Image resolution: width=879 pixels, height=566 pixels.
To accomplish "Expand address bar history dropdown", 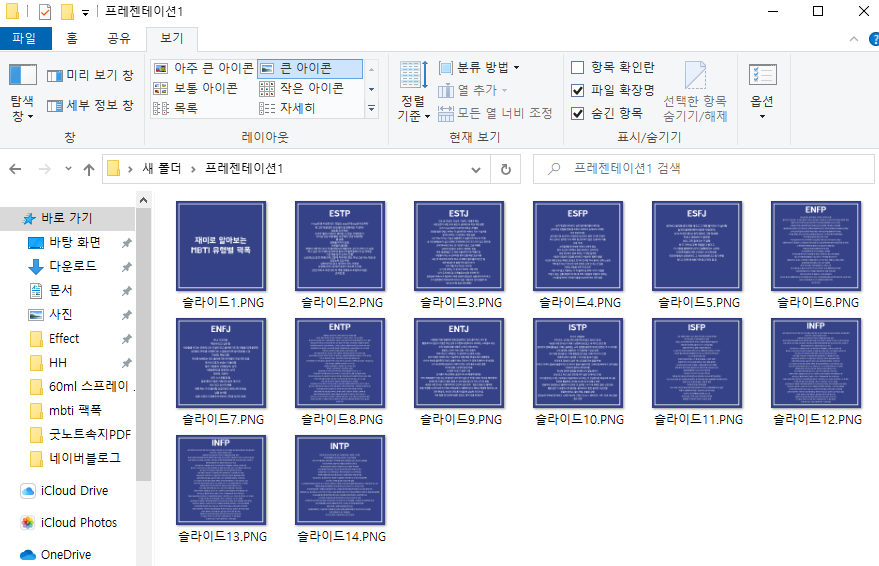I will coord(476,169).
